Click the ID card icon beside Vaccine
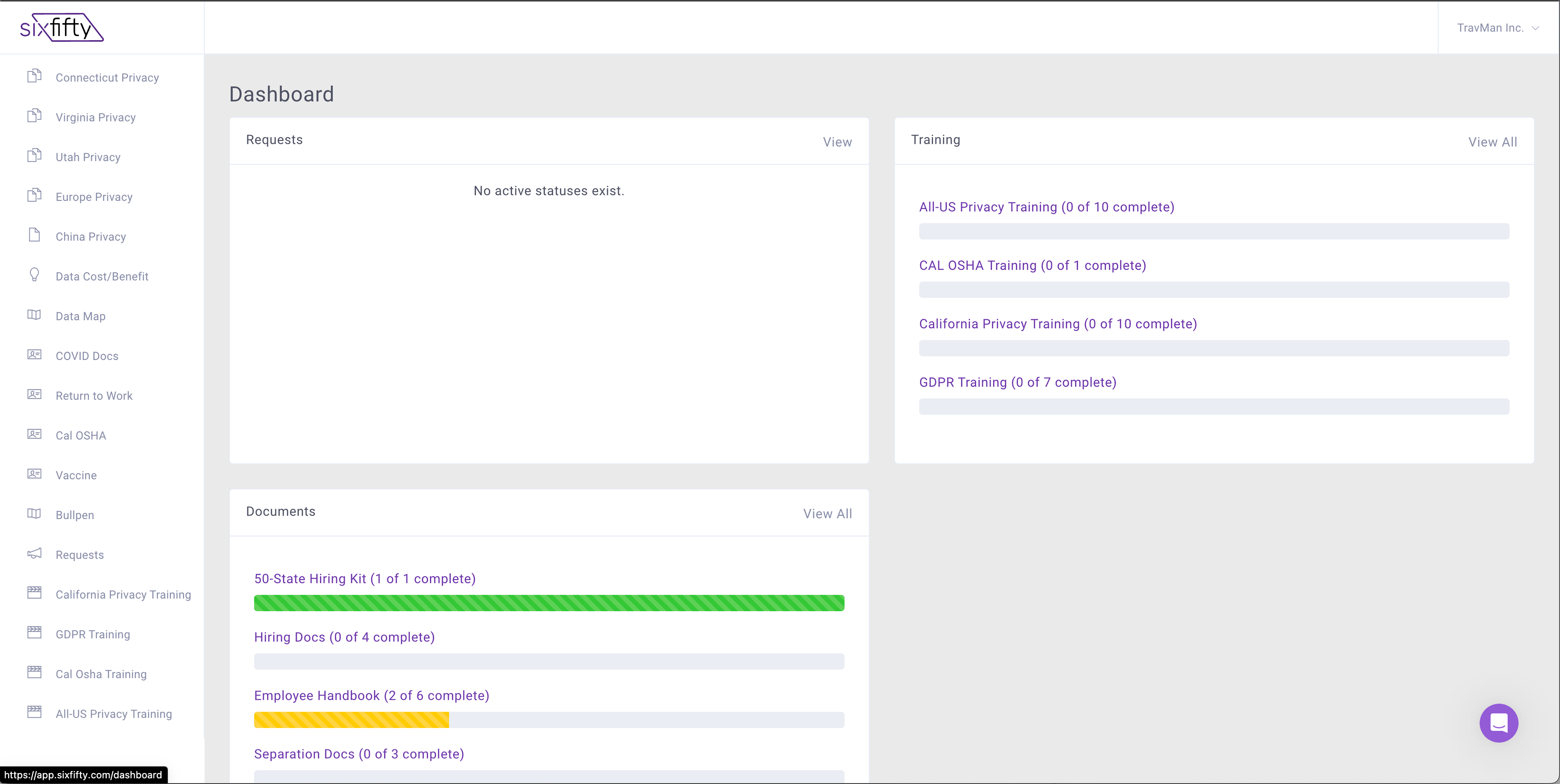The height and width of the screenshot is (784, 1560). pos(35,474)
